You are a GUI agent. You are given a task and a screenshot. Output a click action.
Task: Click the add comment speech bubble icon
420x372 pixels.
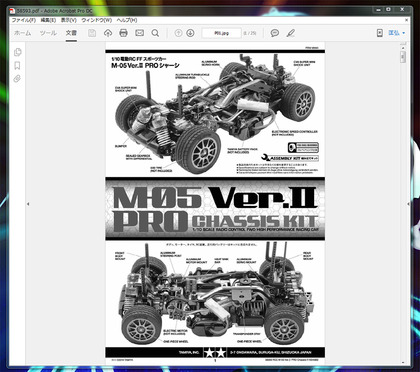point(275,33)
